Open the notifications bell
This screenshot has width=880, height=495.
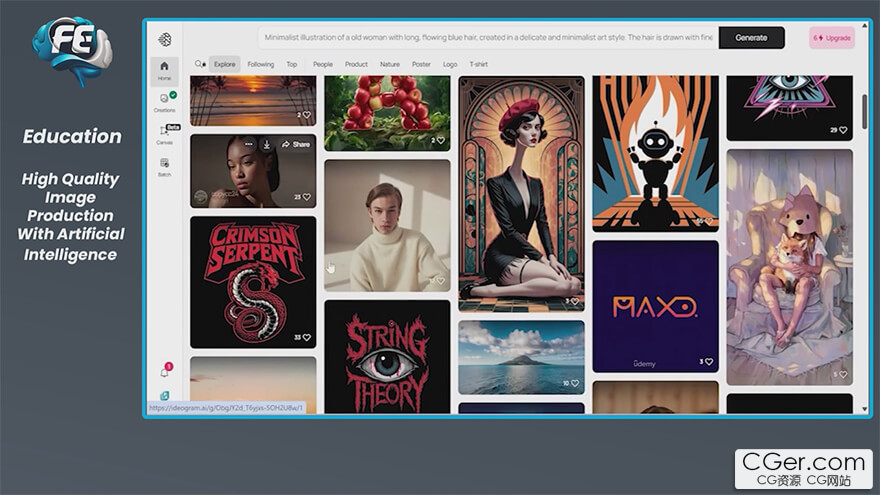(164, 372)
